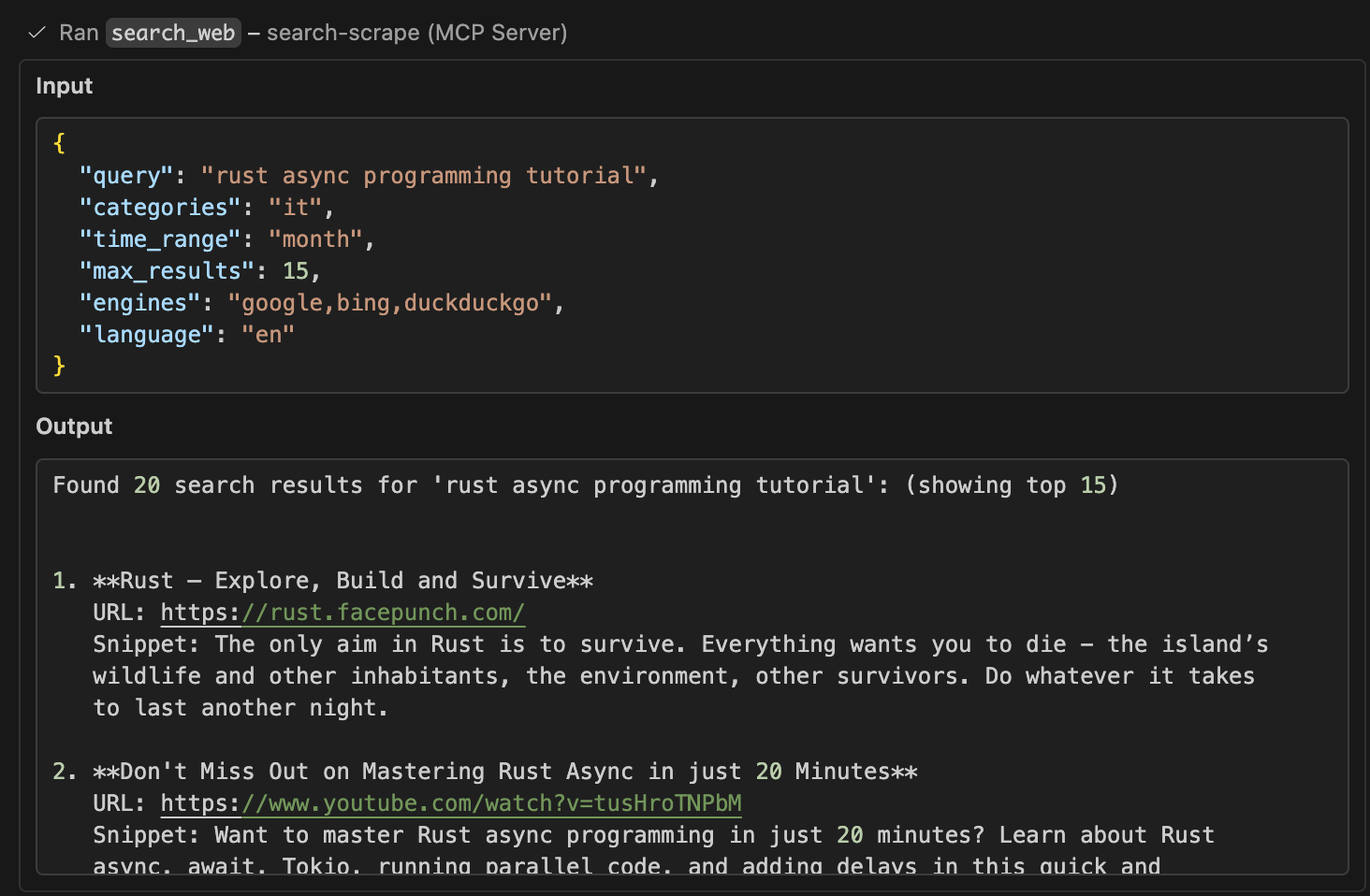
Task: Open the YouTube watch link for result 2
Action: click(492, 802)
